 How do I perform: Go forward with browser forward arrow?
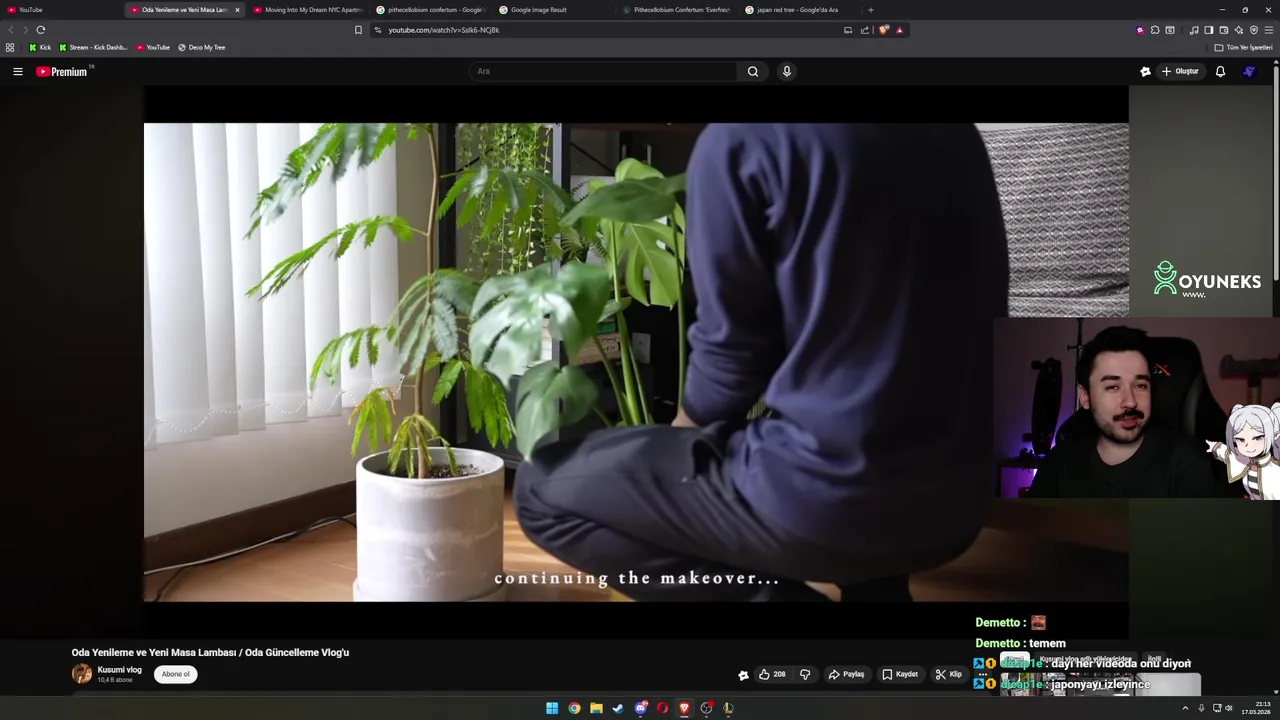(24, 30)
